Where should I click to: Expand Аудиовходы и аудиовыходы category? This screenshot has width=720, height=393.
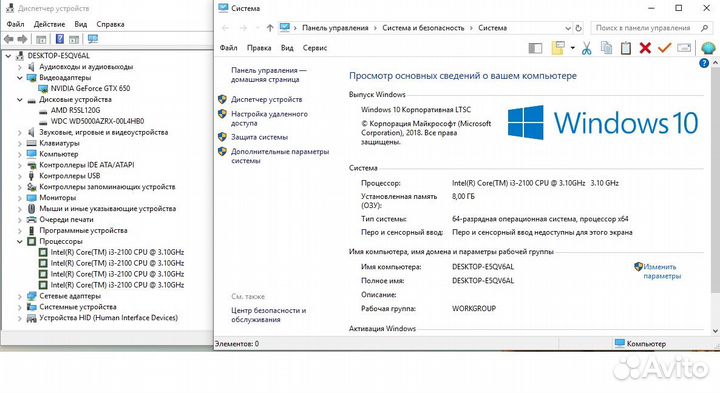[x=20, y=67]
